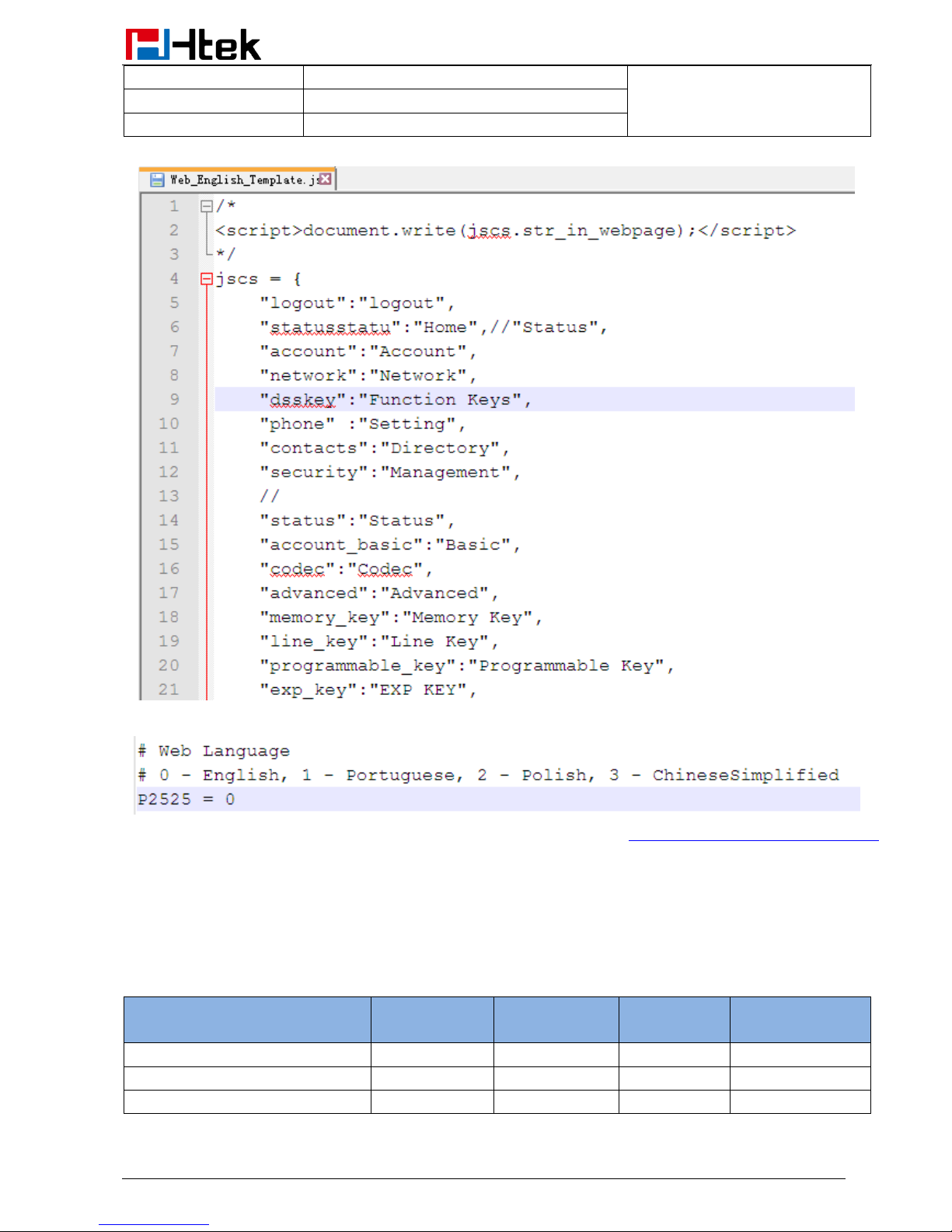Click the "account":"Account" code line
The height and width of the screenshot is (1232, 952).
pos(368,351)
